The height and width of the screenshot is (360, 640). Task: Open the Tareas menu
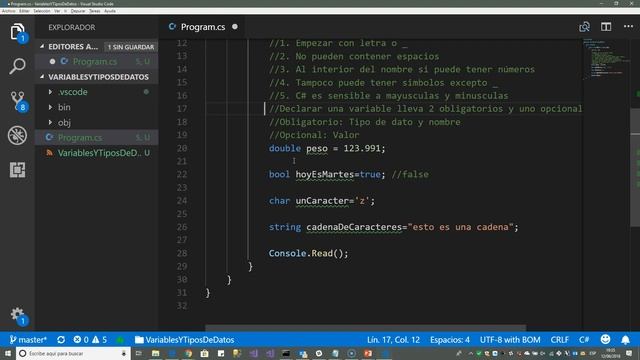[95, 11]
